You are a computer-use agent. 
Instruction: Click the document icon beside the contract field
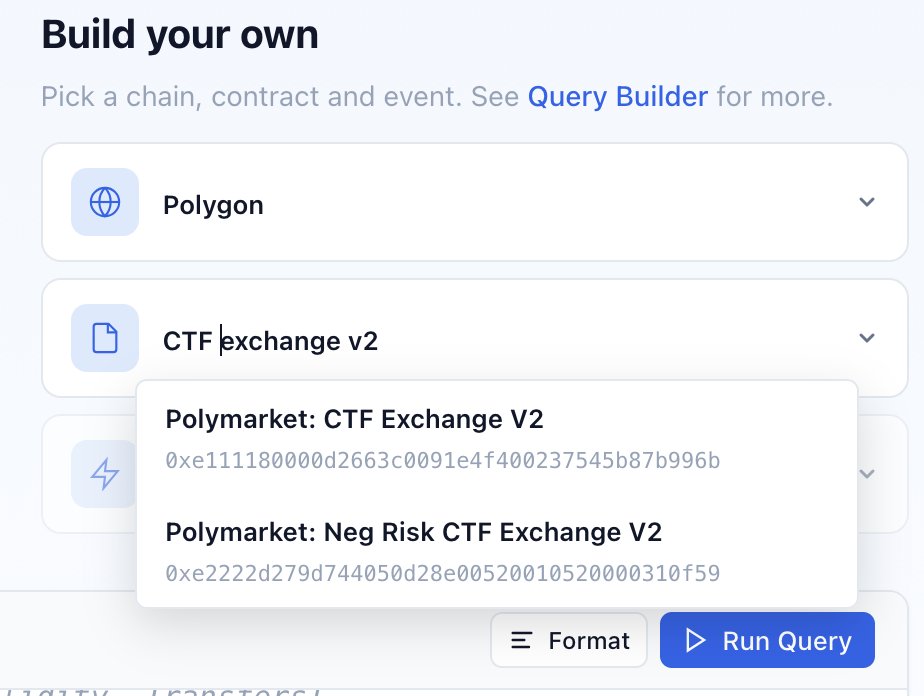[x=105, y=338]
